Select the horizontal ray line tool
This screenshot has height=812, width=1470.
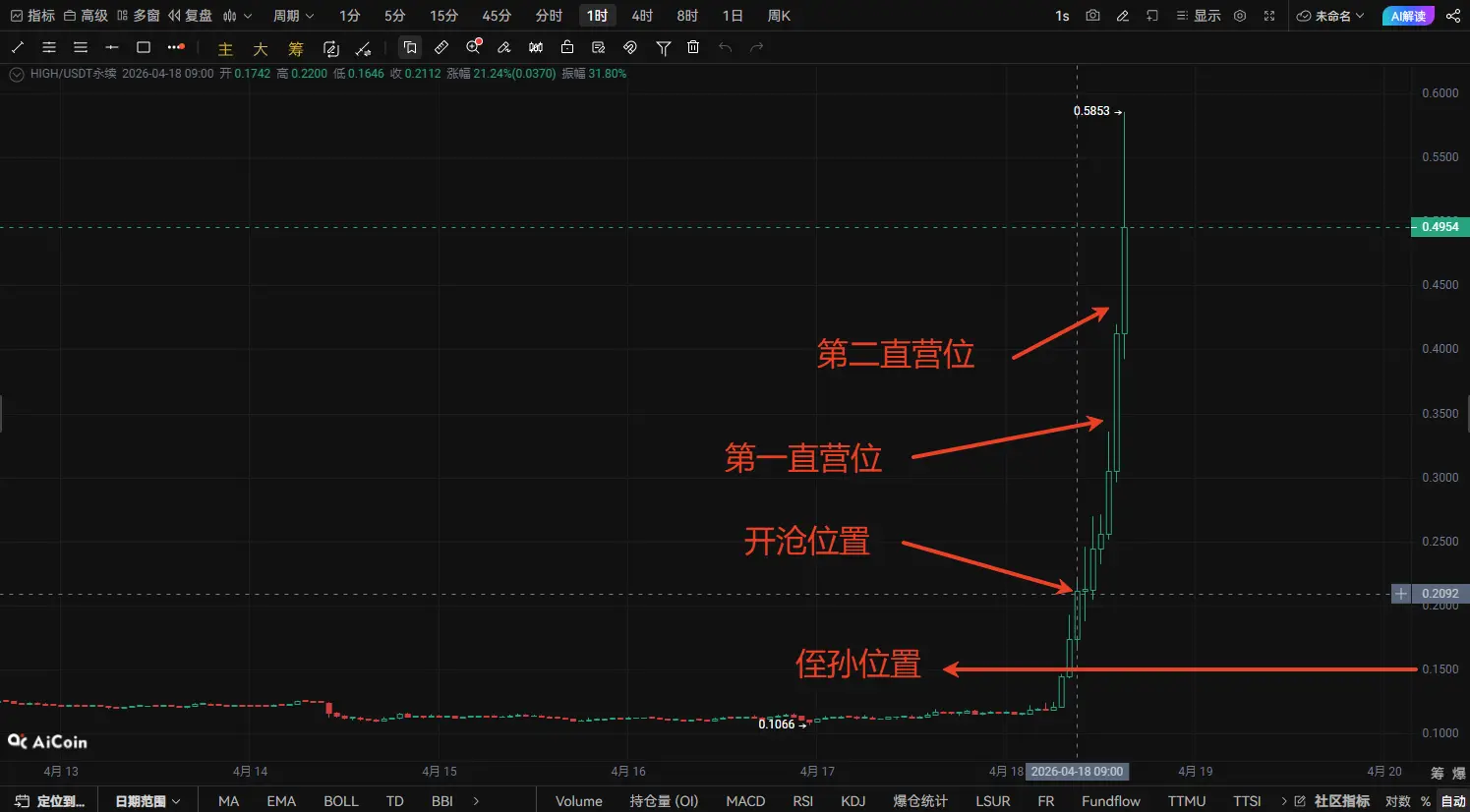point(112,47)
